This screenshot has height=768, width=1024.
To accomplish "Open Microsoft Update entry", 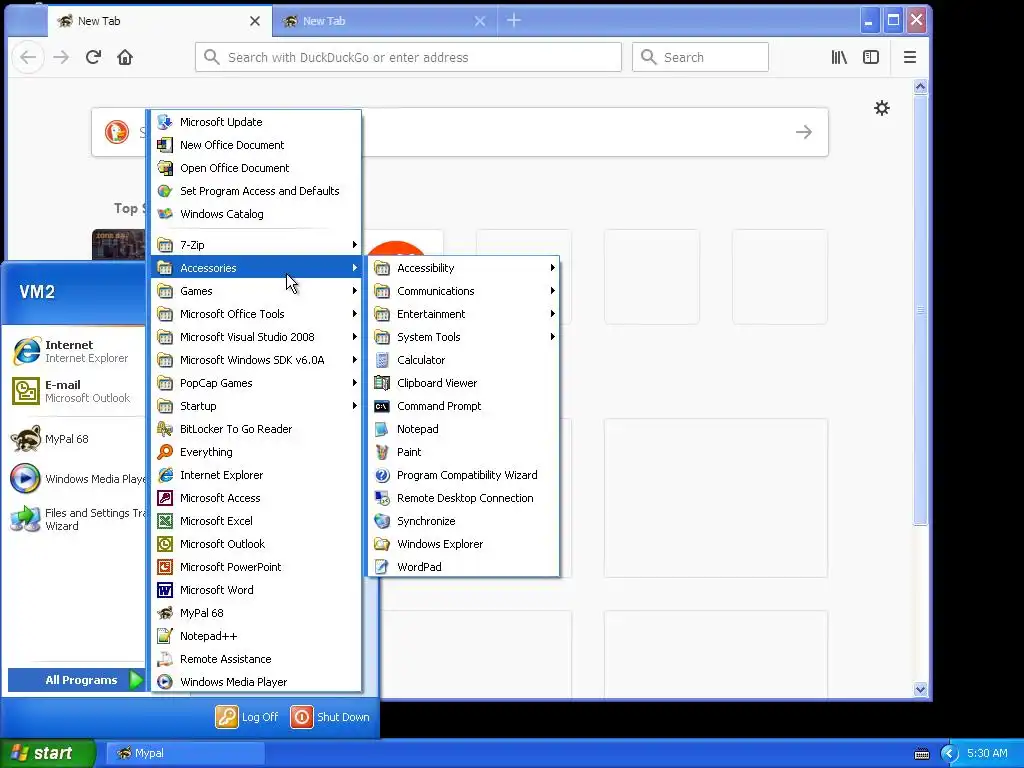I will tap(256, 122).
